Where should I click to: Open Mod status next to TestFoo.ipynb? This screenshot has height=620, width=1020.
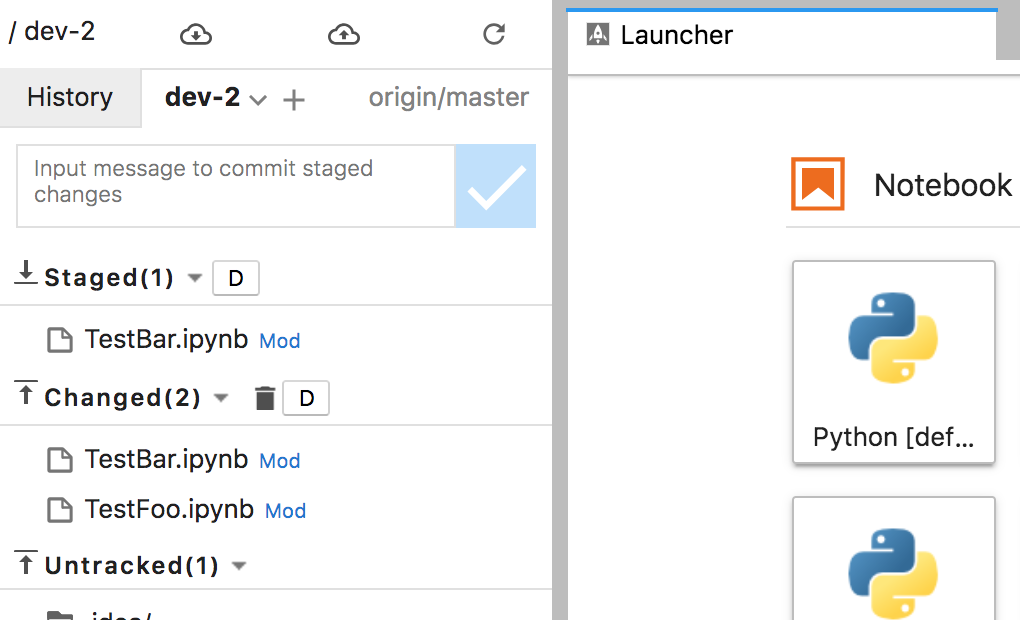pos(285,510)
